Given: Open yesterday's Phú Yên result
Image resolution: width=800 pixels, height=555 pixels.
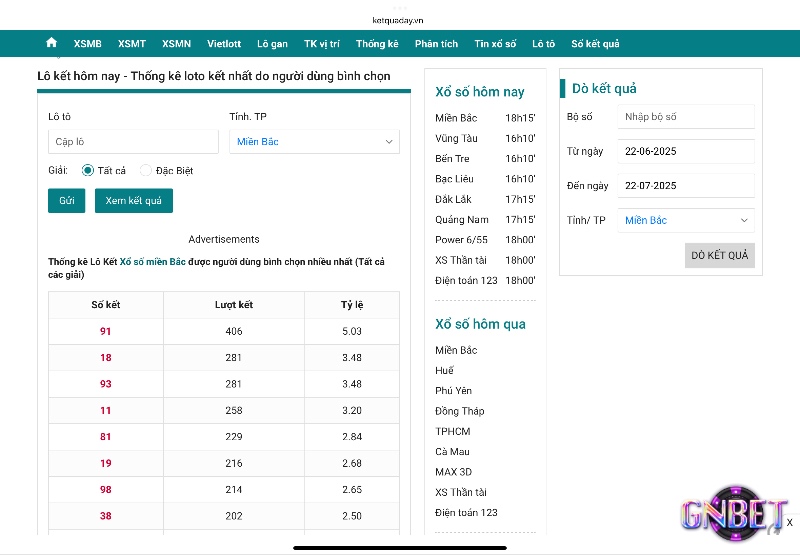Looking at the screenshot, I should pyautogui.click(x=454, y=391).
